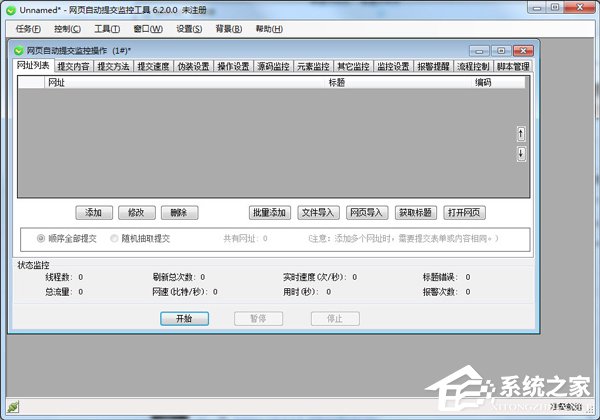This screenshot has height=420, width=600.
Task: Maximize the inner 网页自动提交监控操作 window
Action: coord(501,51)
